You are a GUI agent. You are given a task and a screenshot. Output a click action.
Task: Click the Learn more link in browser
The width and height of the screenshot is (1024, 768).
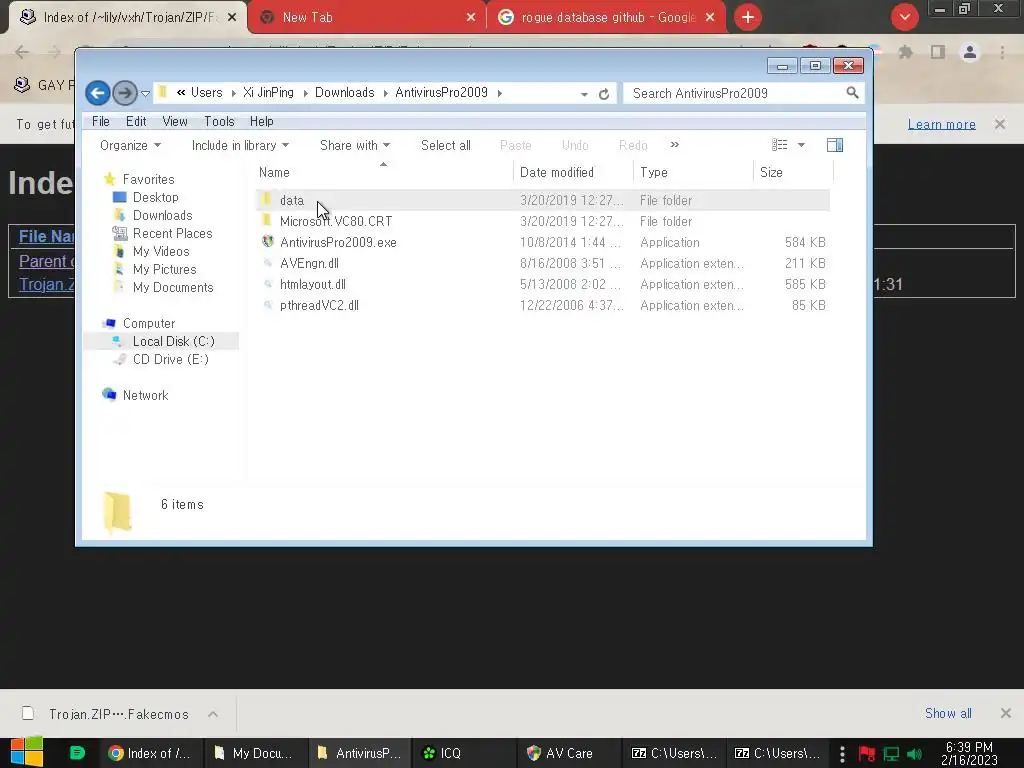pyautogui.click(x=941, y=124)
